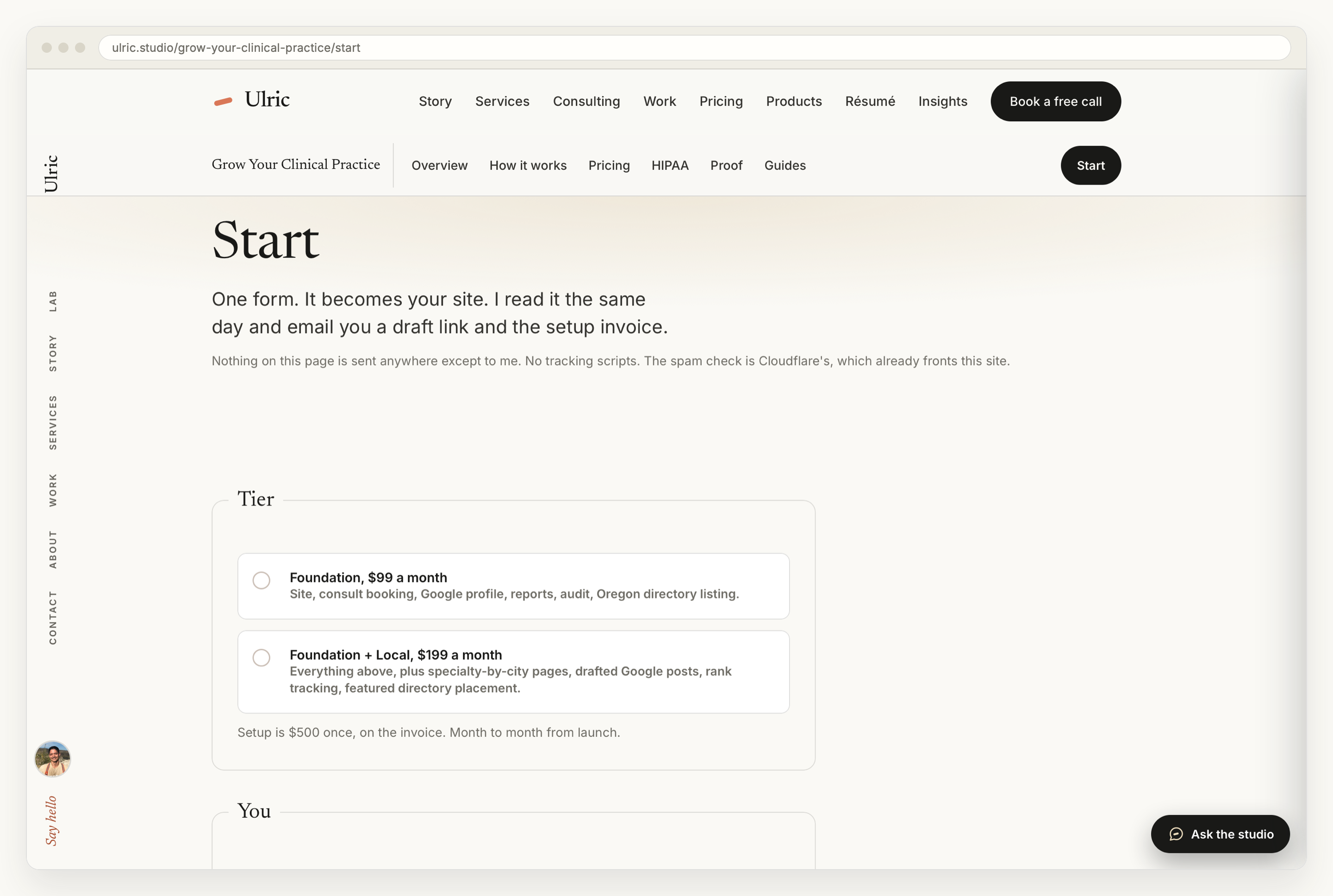The image size is (1333, 896).
Task: Open the Story nav item
Action: click(435, 101)
